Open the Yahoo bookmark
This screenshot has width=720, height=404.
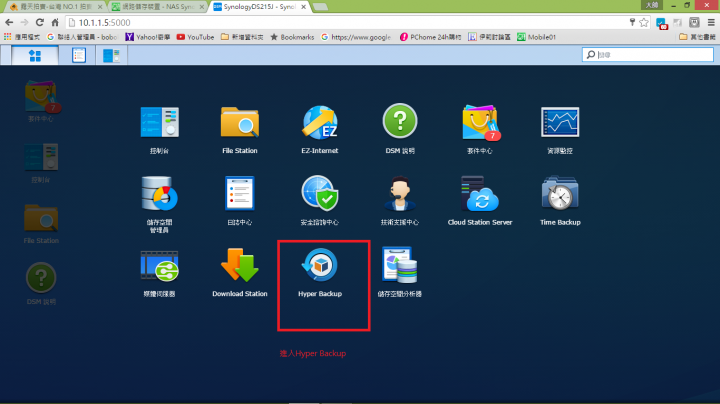[147, 37]
